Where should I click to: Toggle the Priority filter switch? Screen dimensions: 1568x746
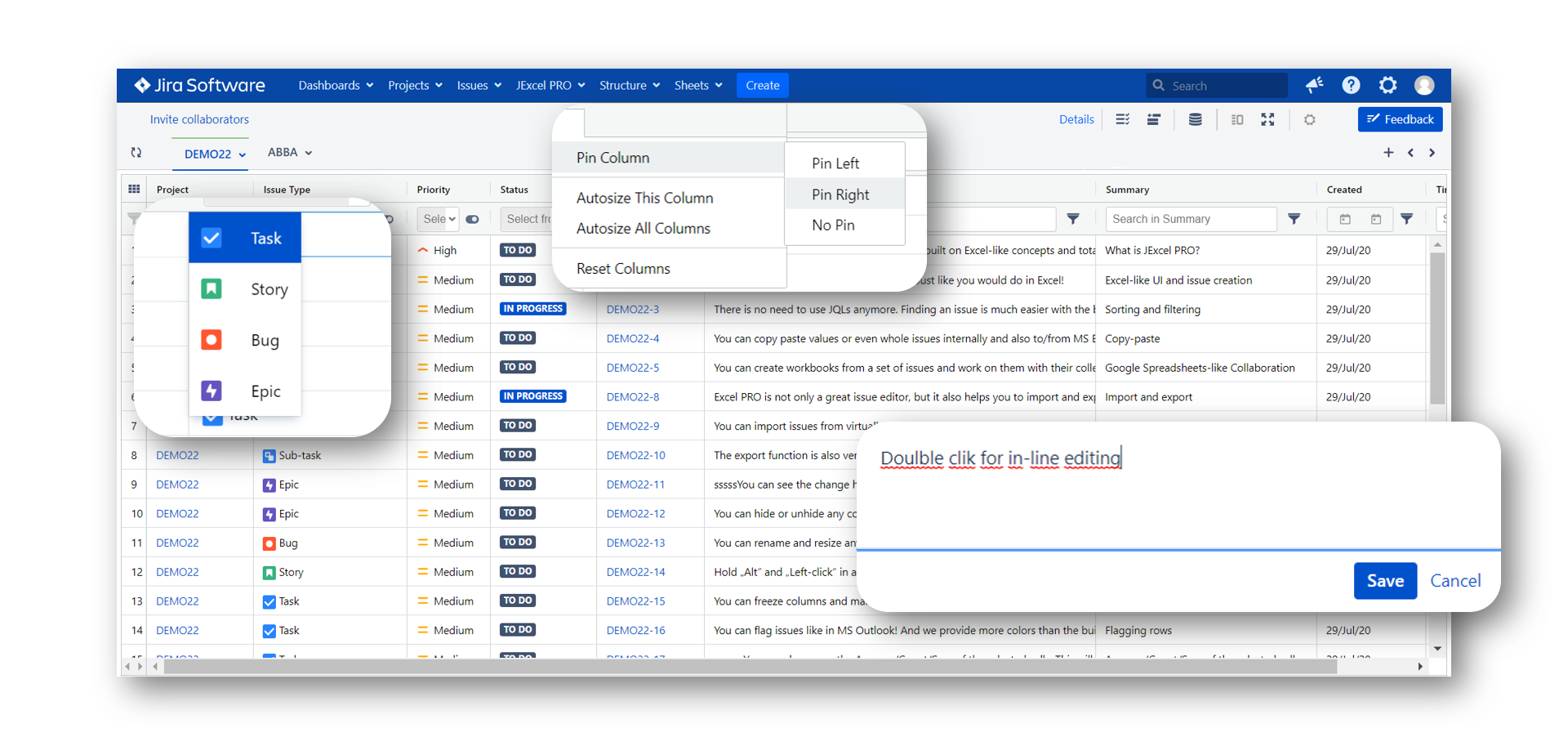[x=472, y=219]
